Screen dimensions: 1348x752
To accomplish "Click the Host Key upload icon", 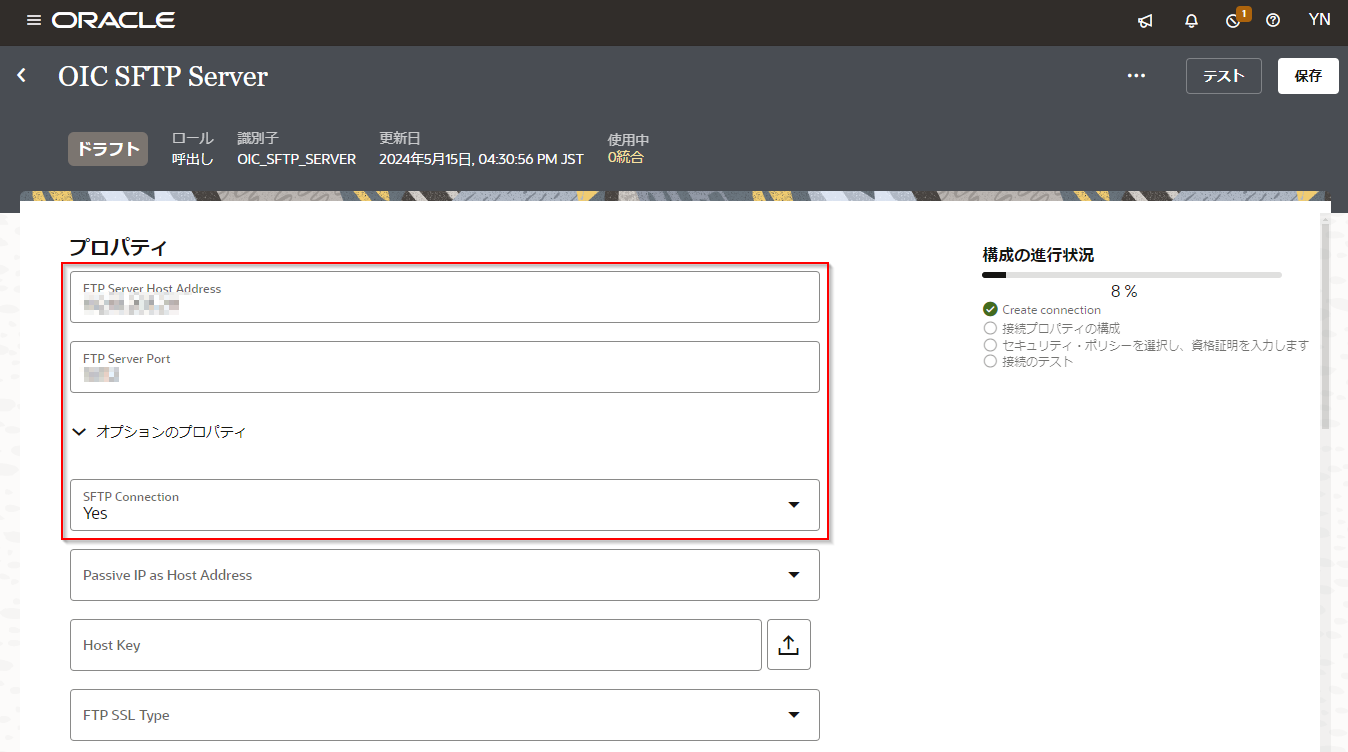I will click(788, 645).
